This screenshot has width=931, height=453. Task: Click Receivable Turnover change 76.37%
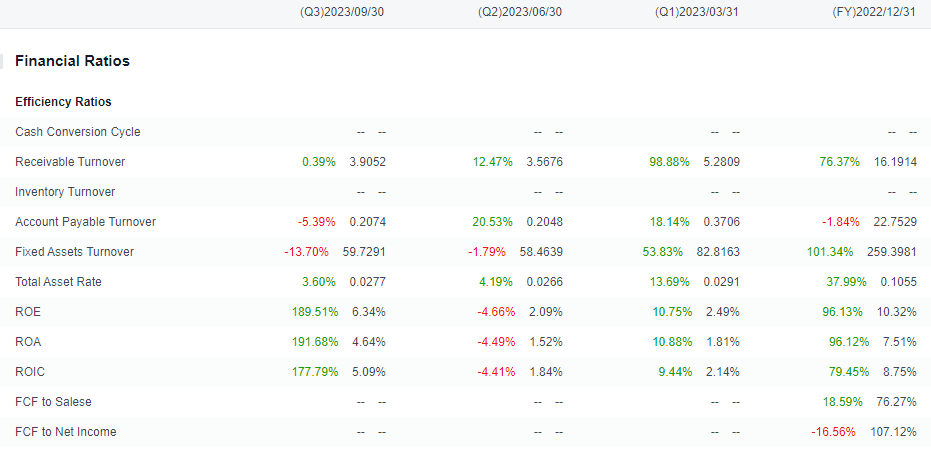tap(840, 161)
